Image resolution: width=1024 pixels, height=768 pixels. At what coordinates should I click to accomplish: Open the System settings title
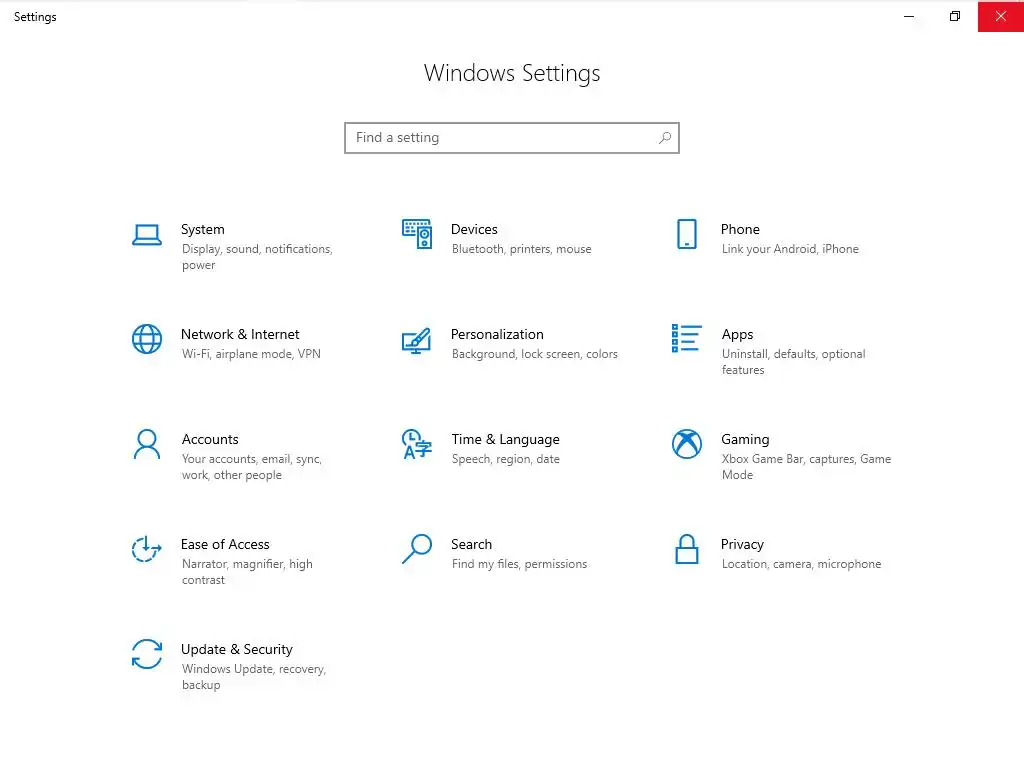pyautogui.click(x=202, y=229)
